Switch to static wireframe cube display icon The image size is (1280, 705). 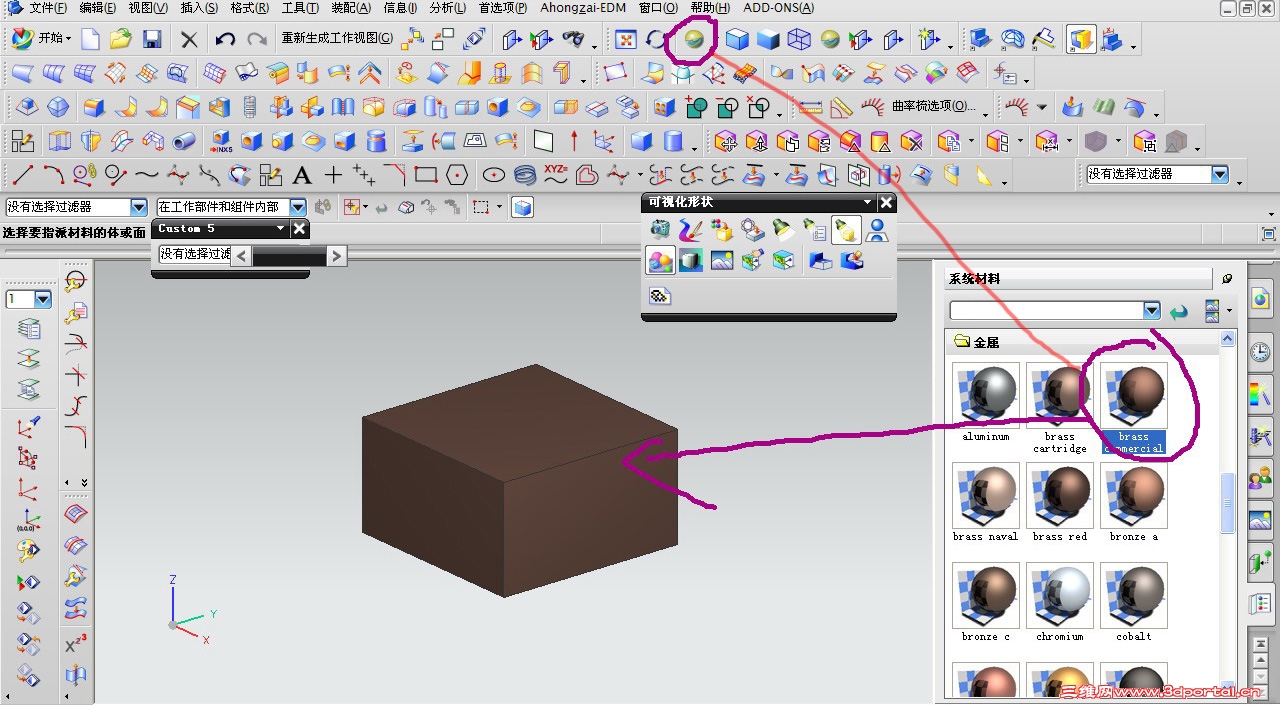point(799,39)
